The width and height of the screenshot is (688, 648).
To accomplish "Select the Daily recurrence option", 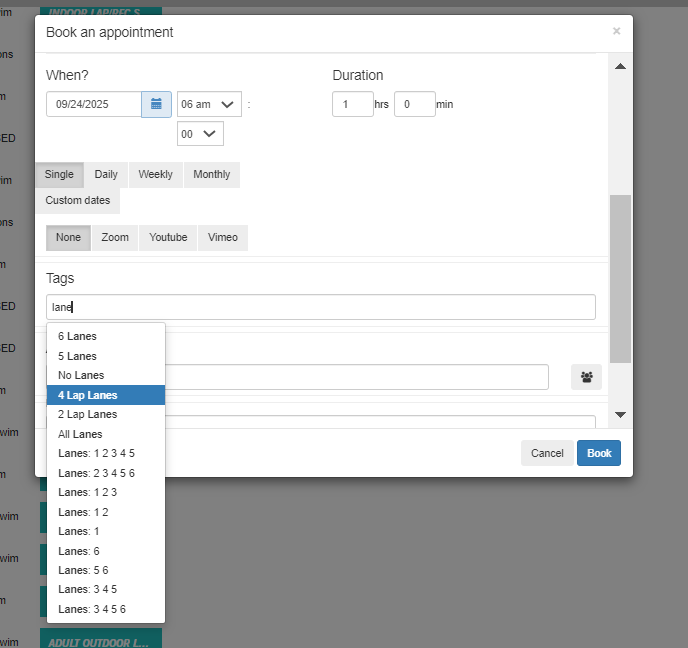I will point(106,175).
